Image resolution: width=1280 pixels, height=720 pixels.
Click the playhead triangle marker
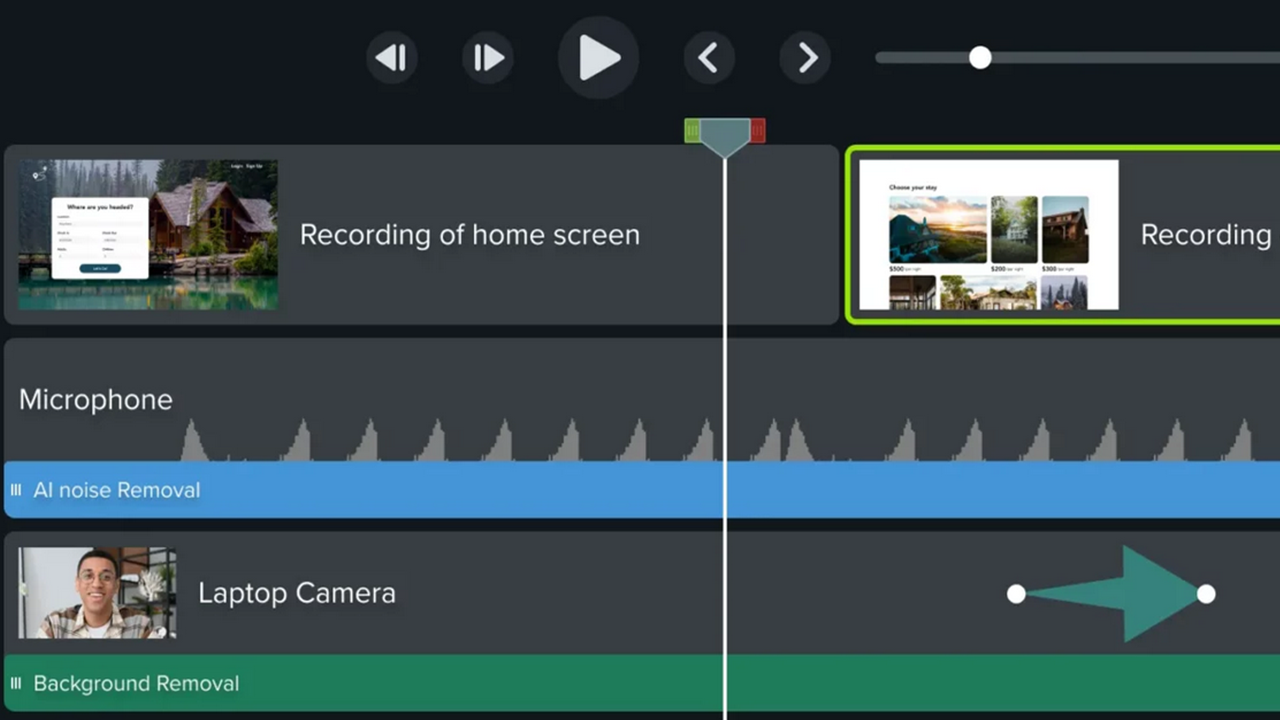pos(724,136)
